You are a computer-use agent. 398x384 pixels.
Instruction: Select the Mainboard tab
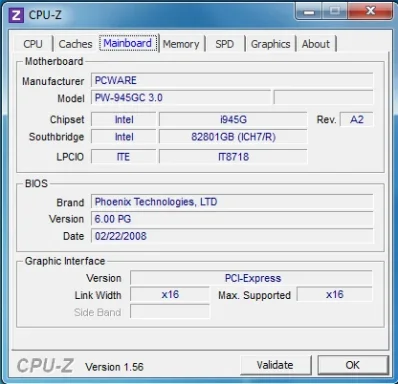point(128,43)
